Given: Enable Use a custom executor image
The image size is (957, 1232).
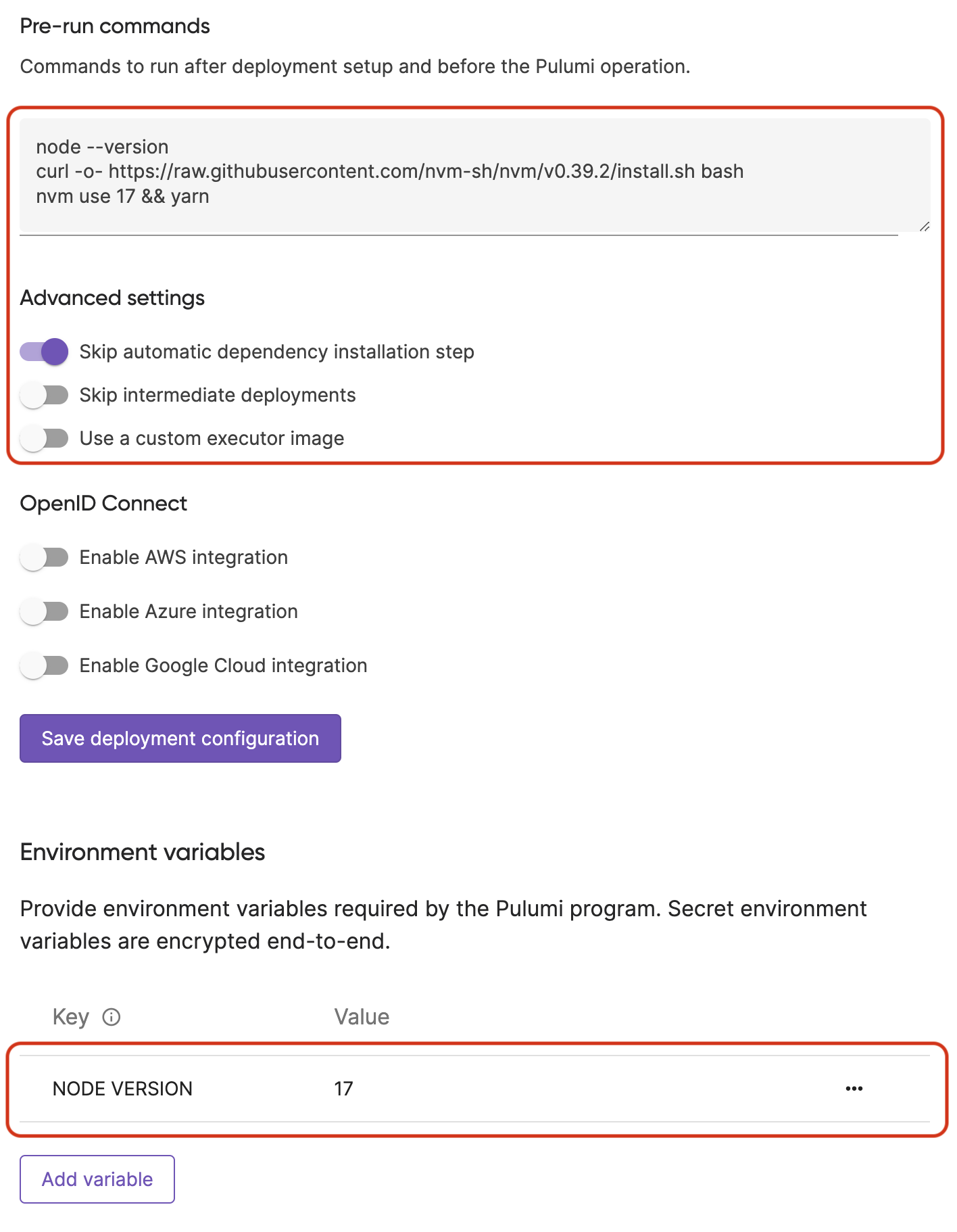Looking at the screenshot, I should 43,438.
